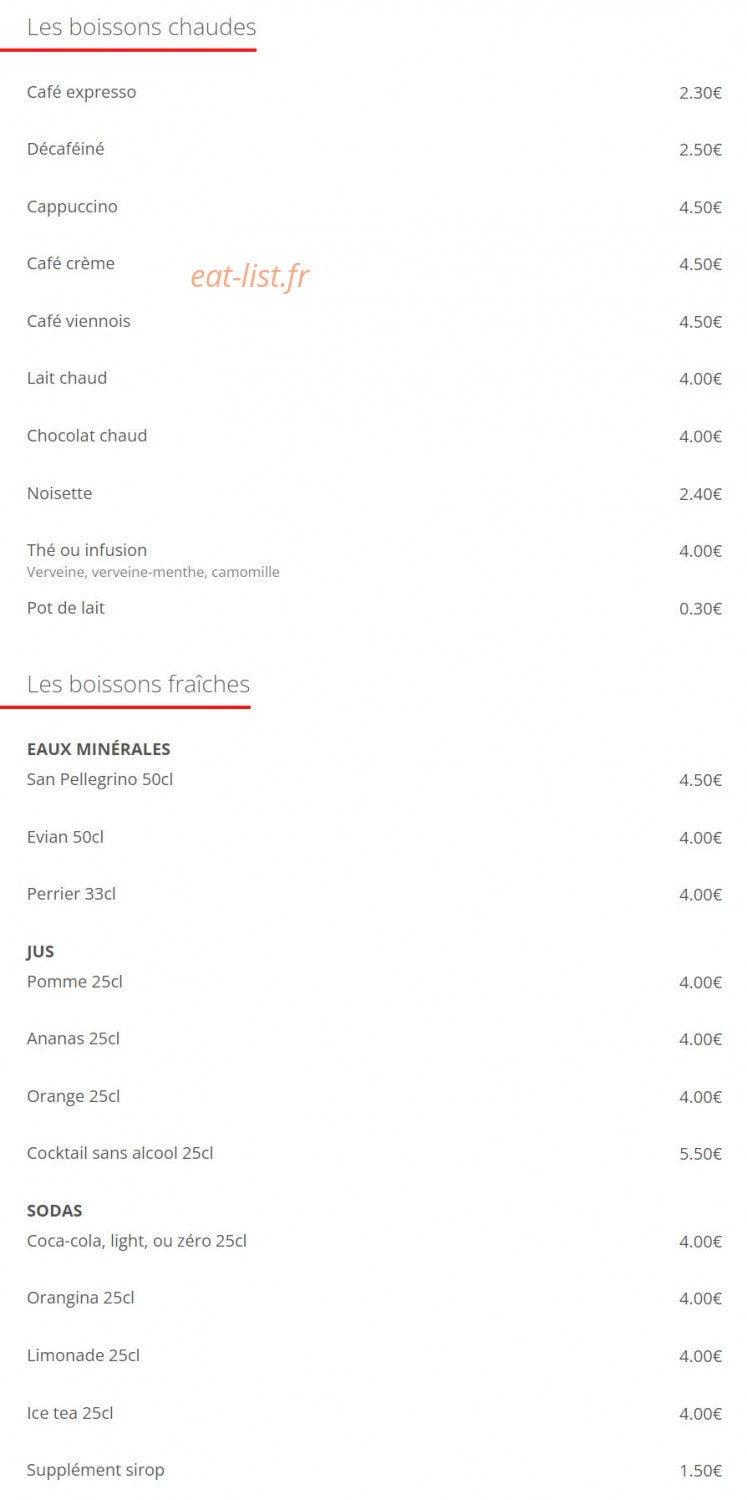This screenshot has height=1500, width=747.
Task: Click the Noisette price 2.40€
Action: [x=700, y=494]
